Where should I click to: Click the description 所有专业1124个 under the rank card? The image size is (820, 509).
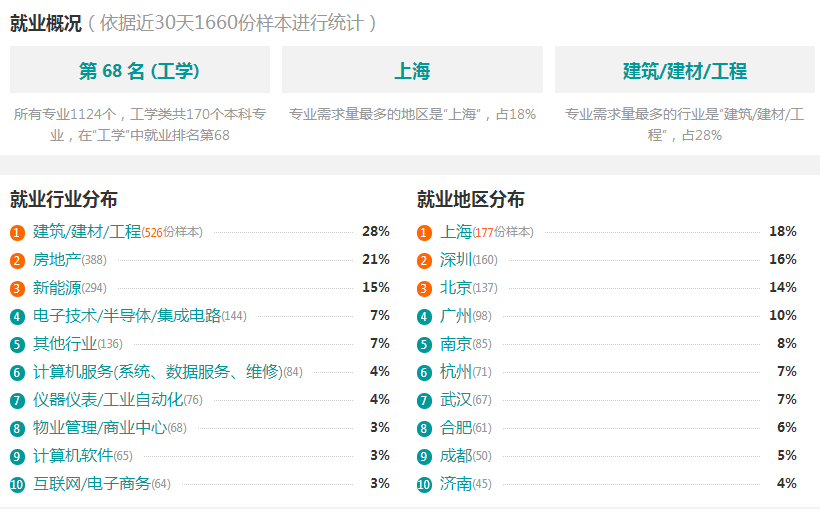pos(140,125)
